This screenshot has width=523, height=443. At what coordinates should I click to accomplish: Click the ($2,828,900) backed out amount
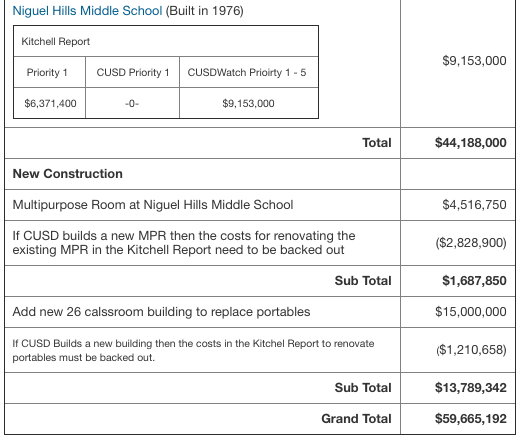[471, 243]
